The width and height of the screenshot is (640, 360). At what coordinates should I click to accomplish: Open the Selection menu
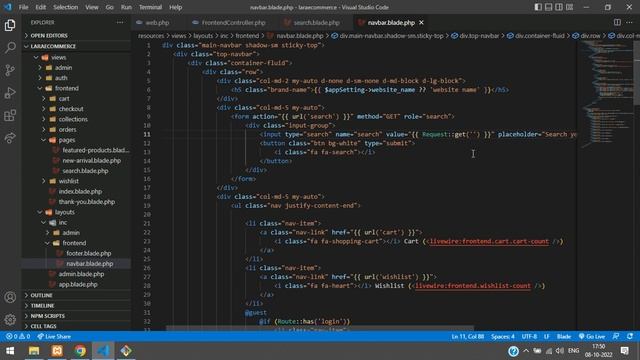pyautogui.click(x=65, y=7)
